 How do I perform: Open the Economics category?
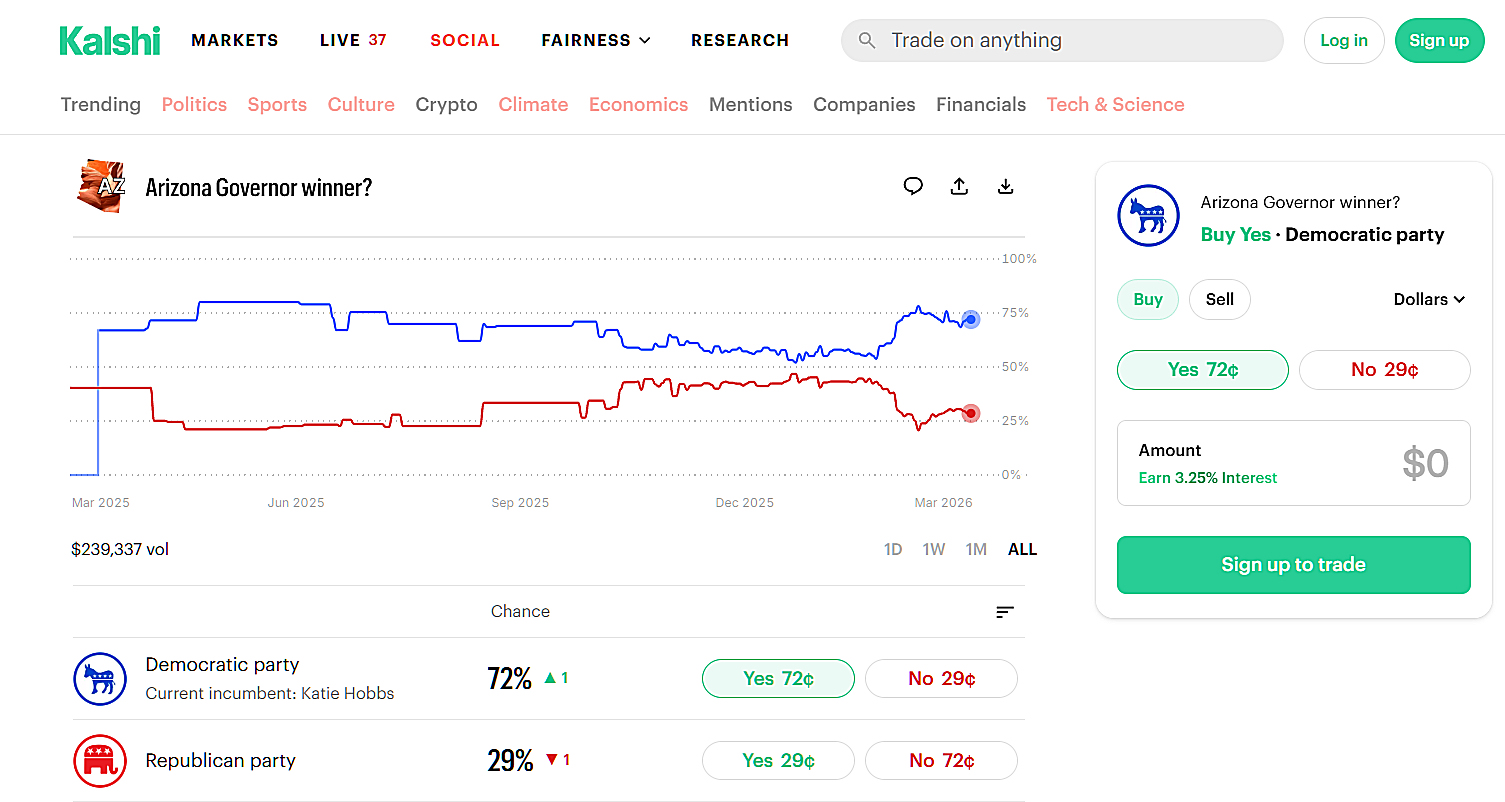638,104
